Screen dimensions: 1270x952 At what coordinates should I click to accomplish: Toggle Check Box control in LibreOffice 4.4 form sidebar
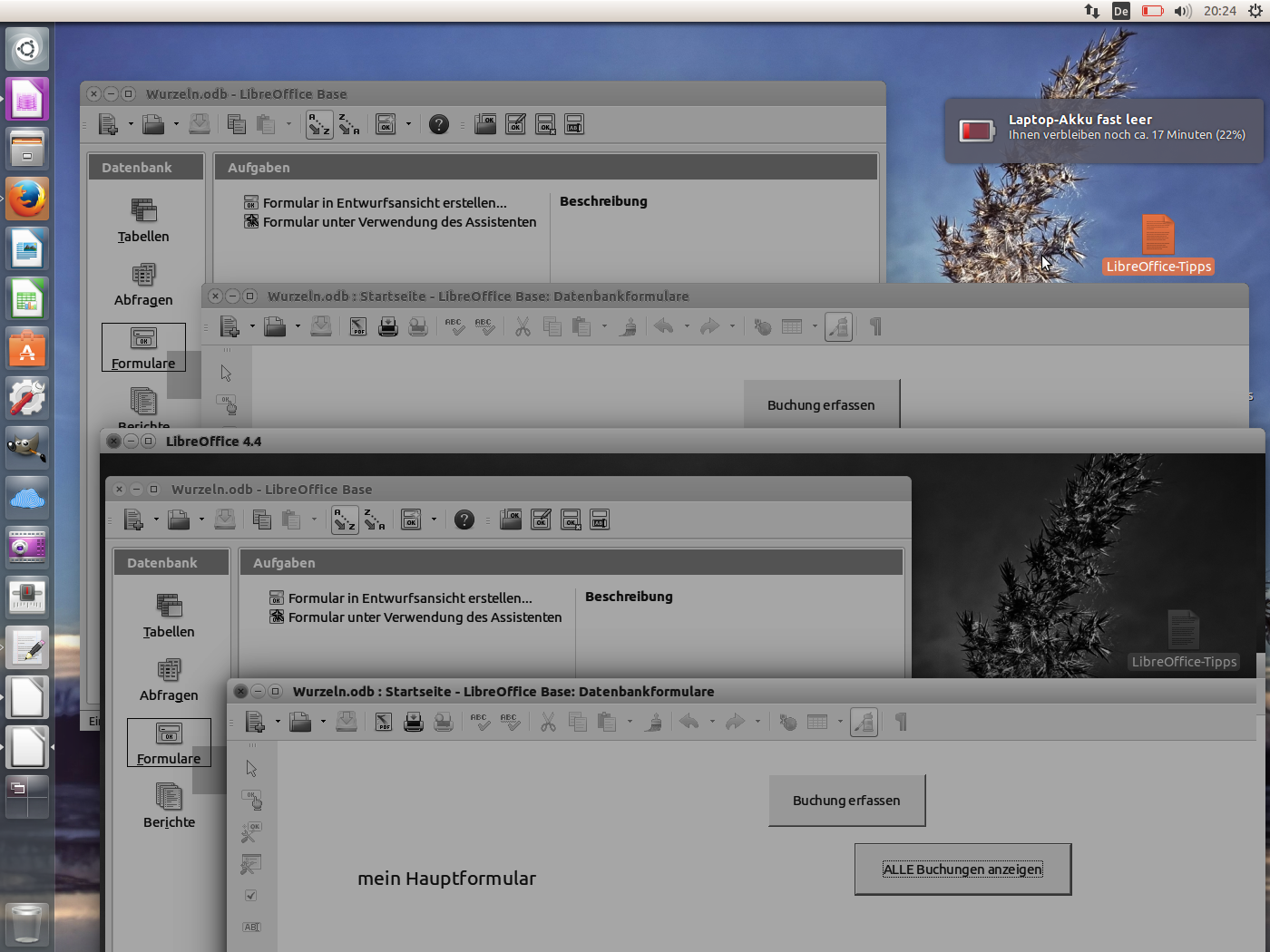tap(251, 896)
